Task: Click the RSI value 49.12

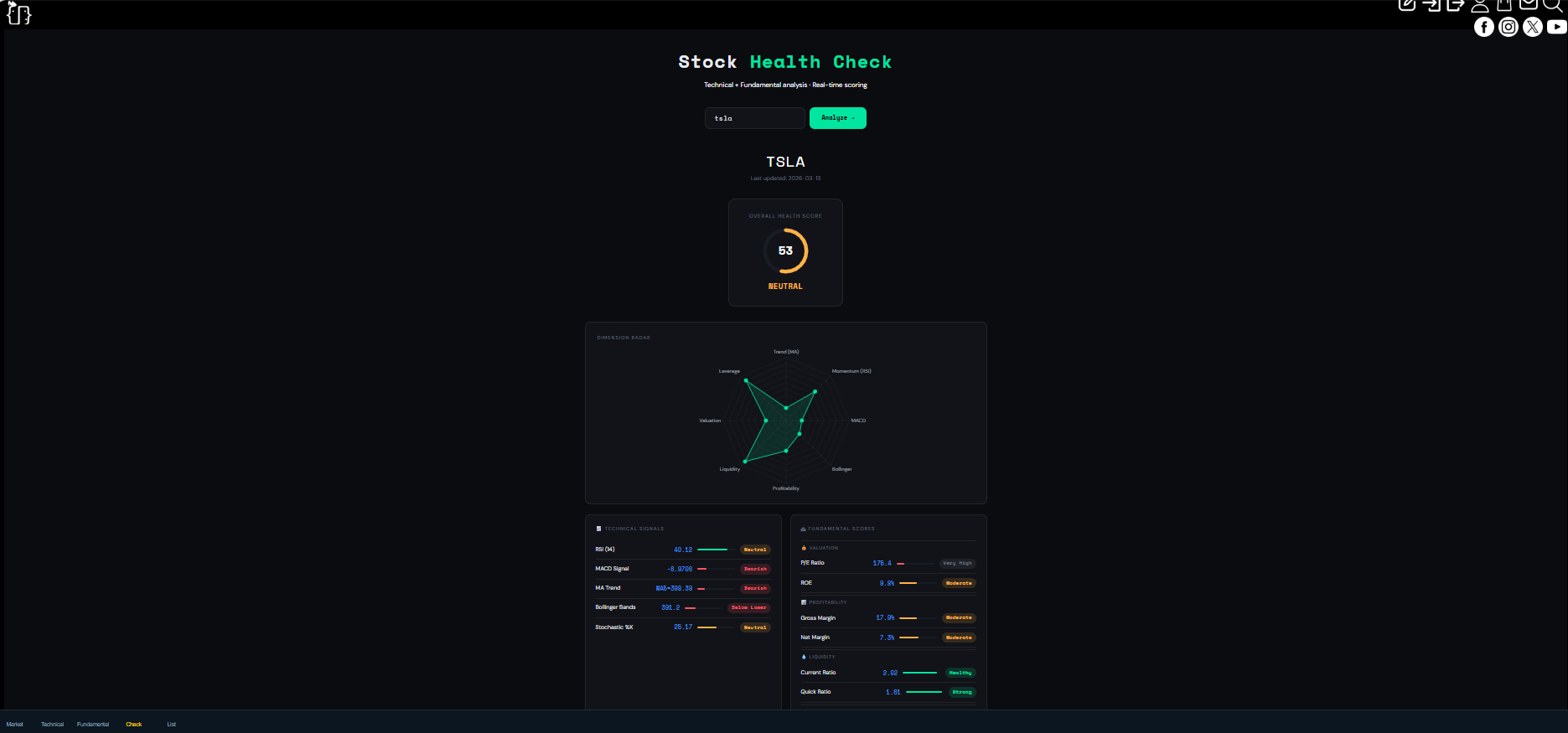Action: click(683, 550)
